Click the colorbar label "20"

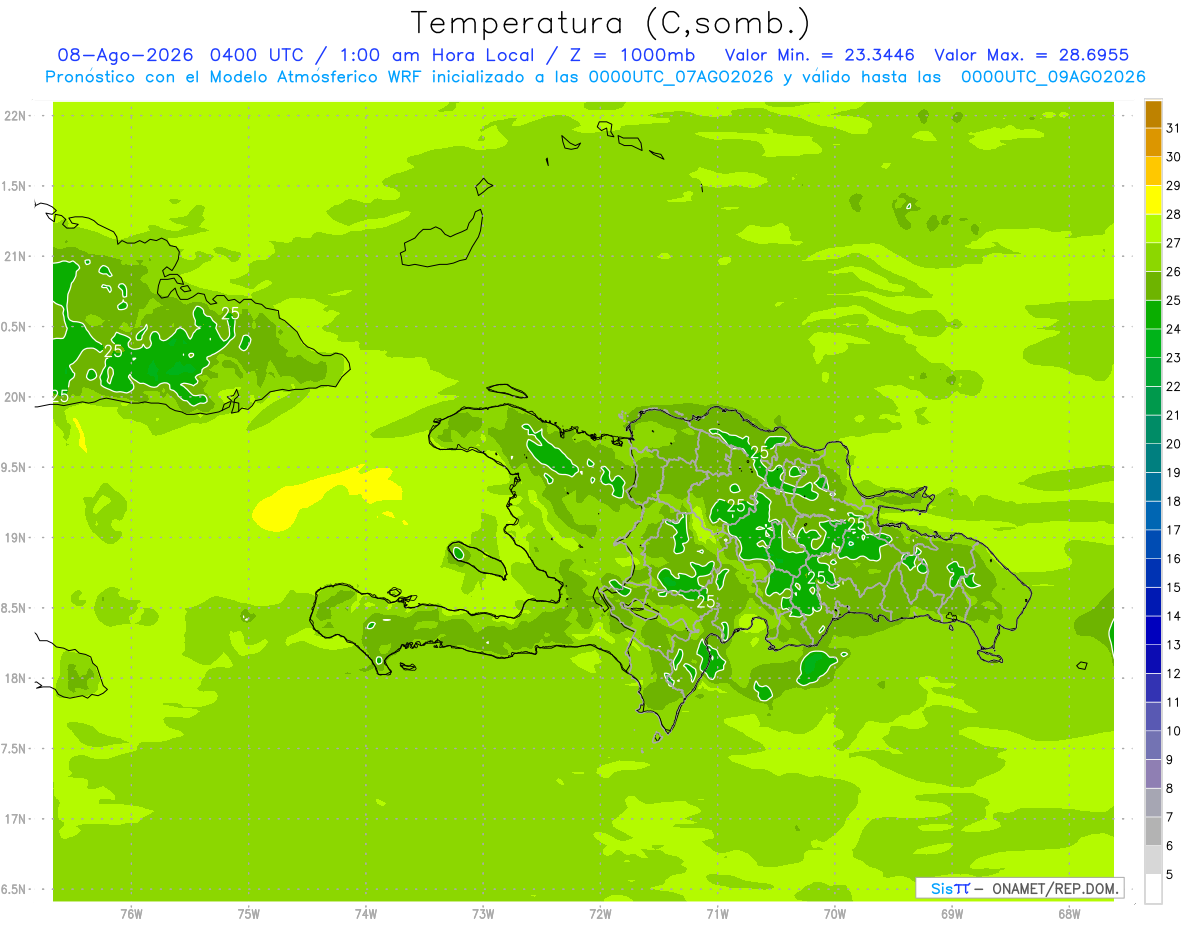(1174, 444)
